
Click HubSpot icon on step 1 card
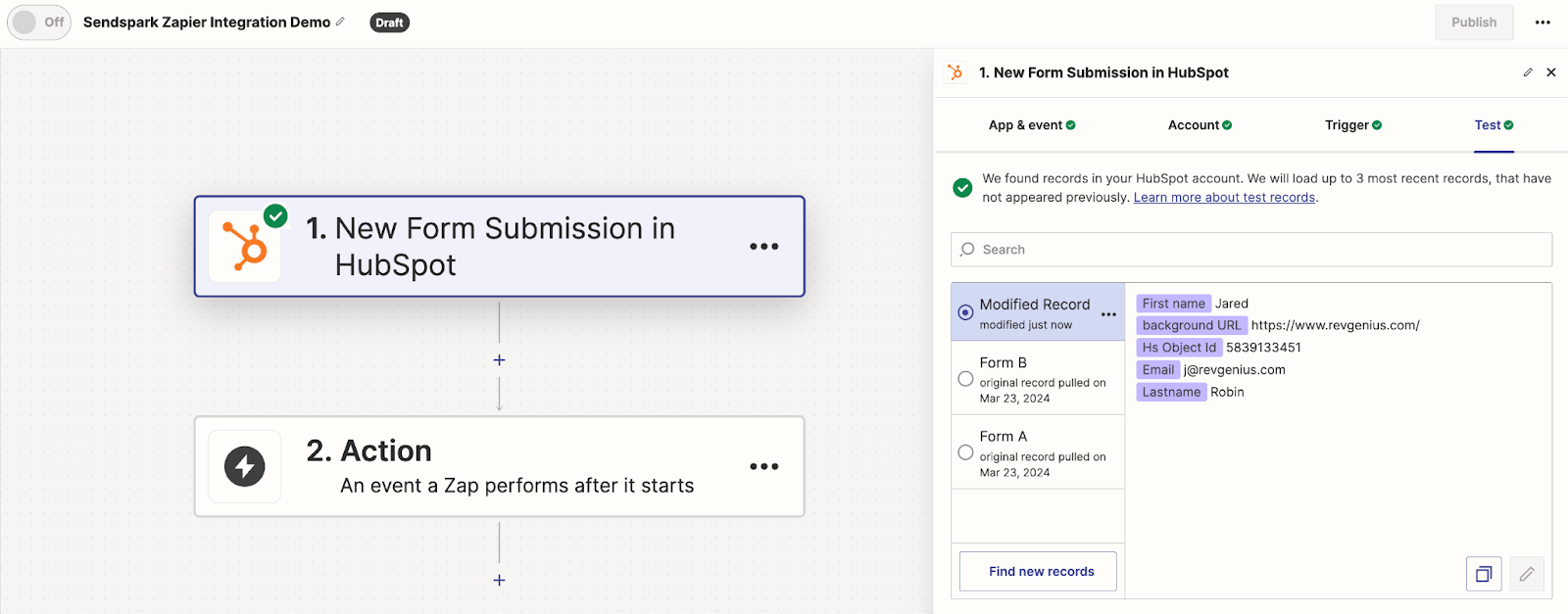coord(245,246)
